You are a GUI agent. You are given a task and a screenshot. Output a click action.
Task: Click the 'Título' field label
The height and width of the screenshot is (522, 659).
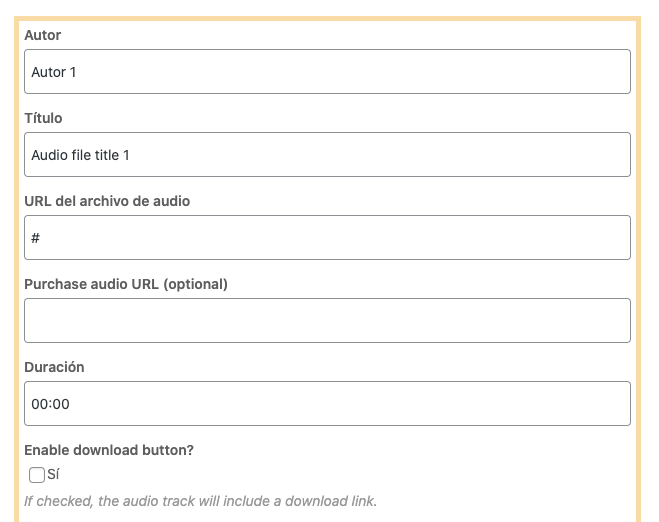point(43,118)
